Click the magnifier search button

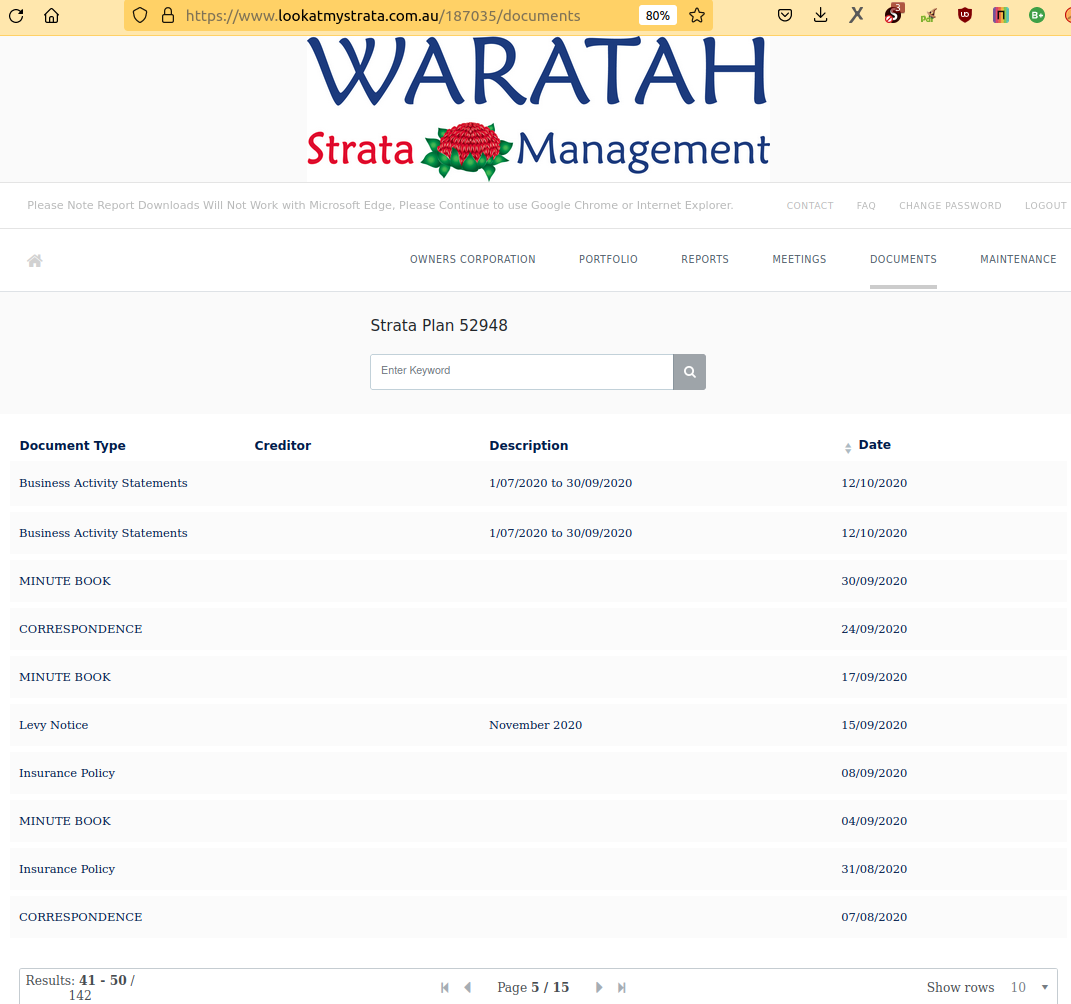(689, 372)
